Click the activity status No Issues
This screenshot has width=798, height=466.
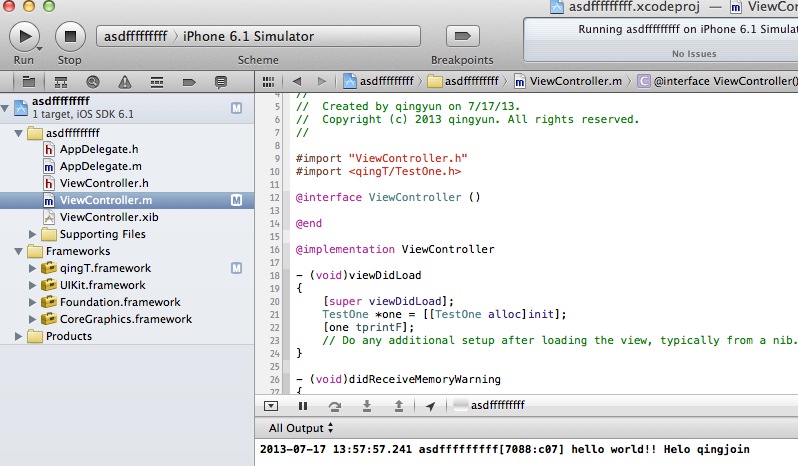point(694,54)
